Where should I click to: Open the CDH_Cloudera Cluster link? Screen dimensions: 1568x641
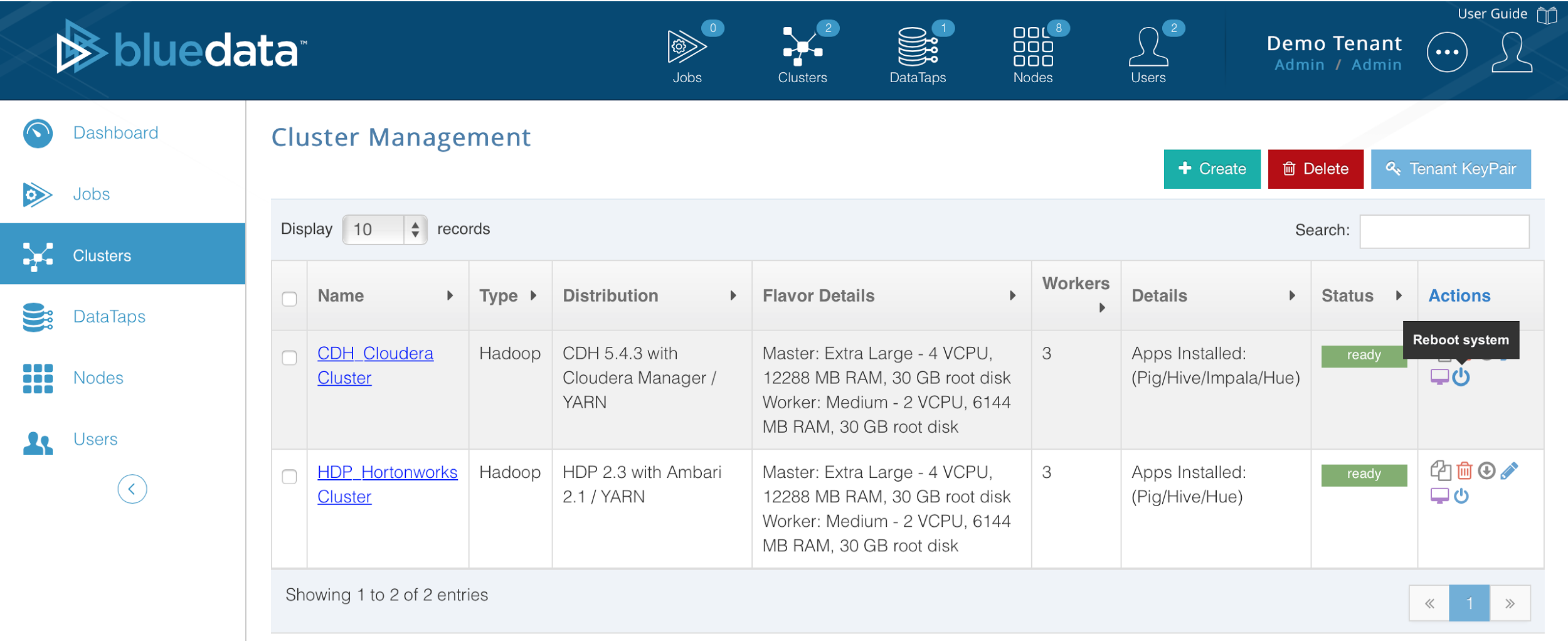tap(374, 365)
